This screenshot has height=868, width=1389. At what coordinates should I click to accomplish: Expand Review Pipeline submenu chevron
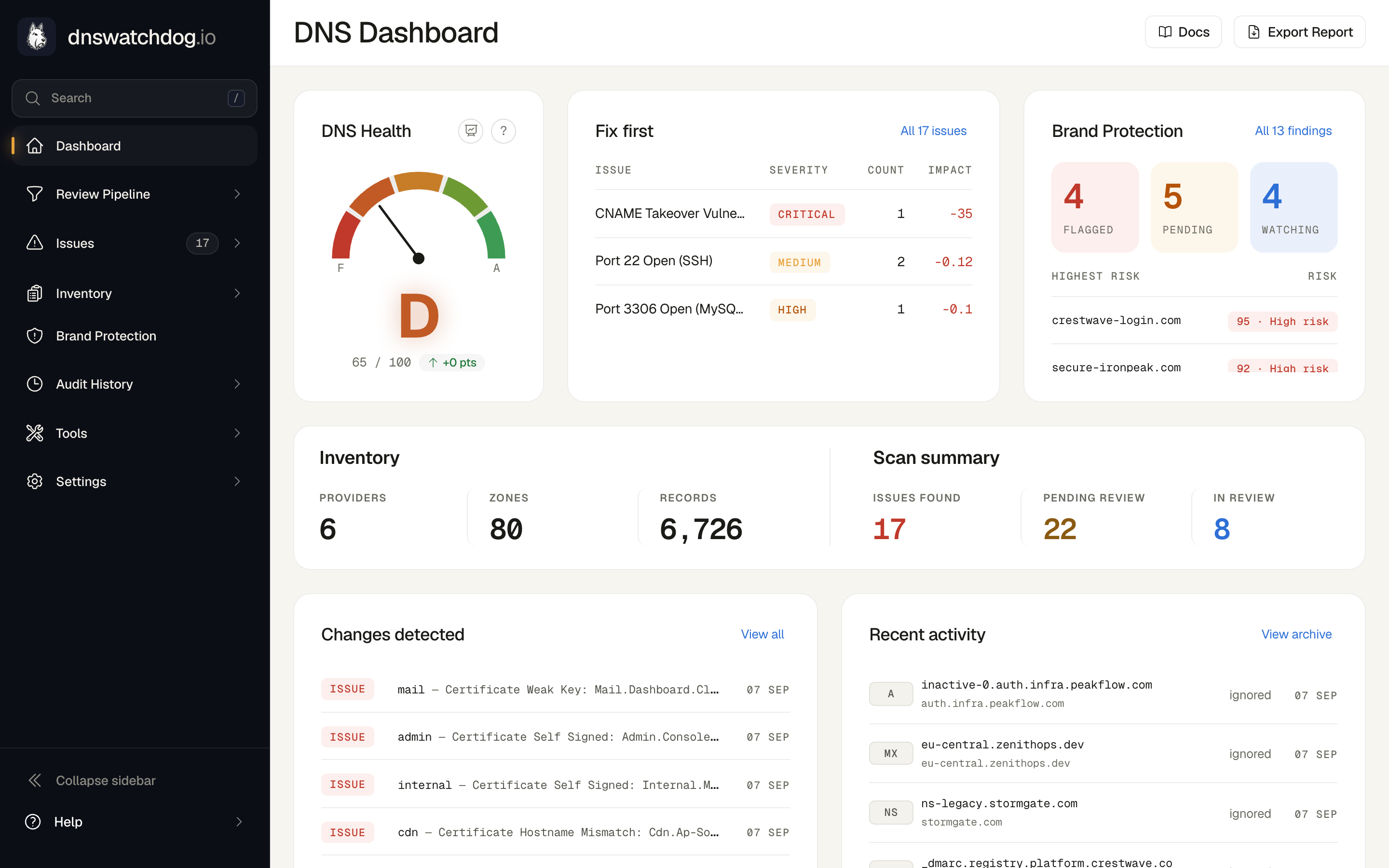pyautogui.click(x=237, y=194)
